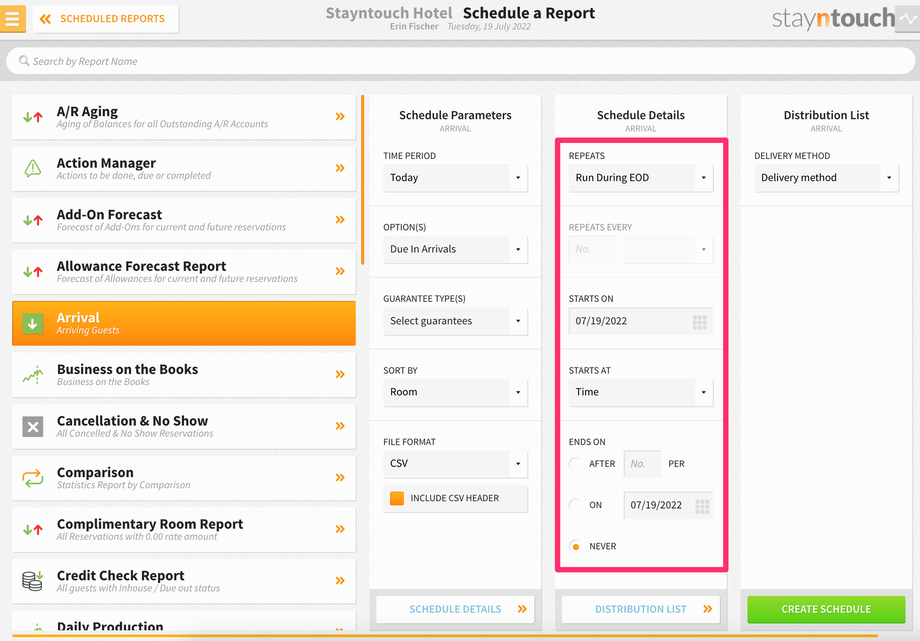Open the Comparison report
Viewport: 920px width, 641px height.
click(184, 478)
